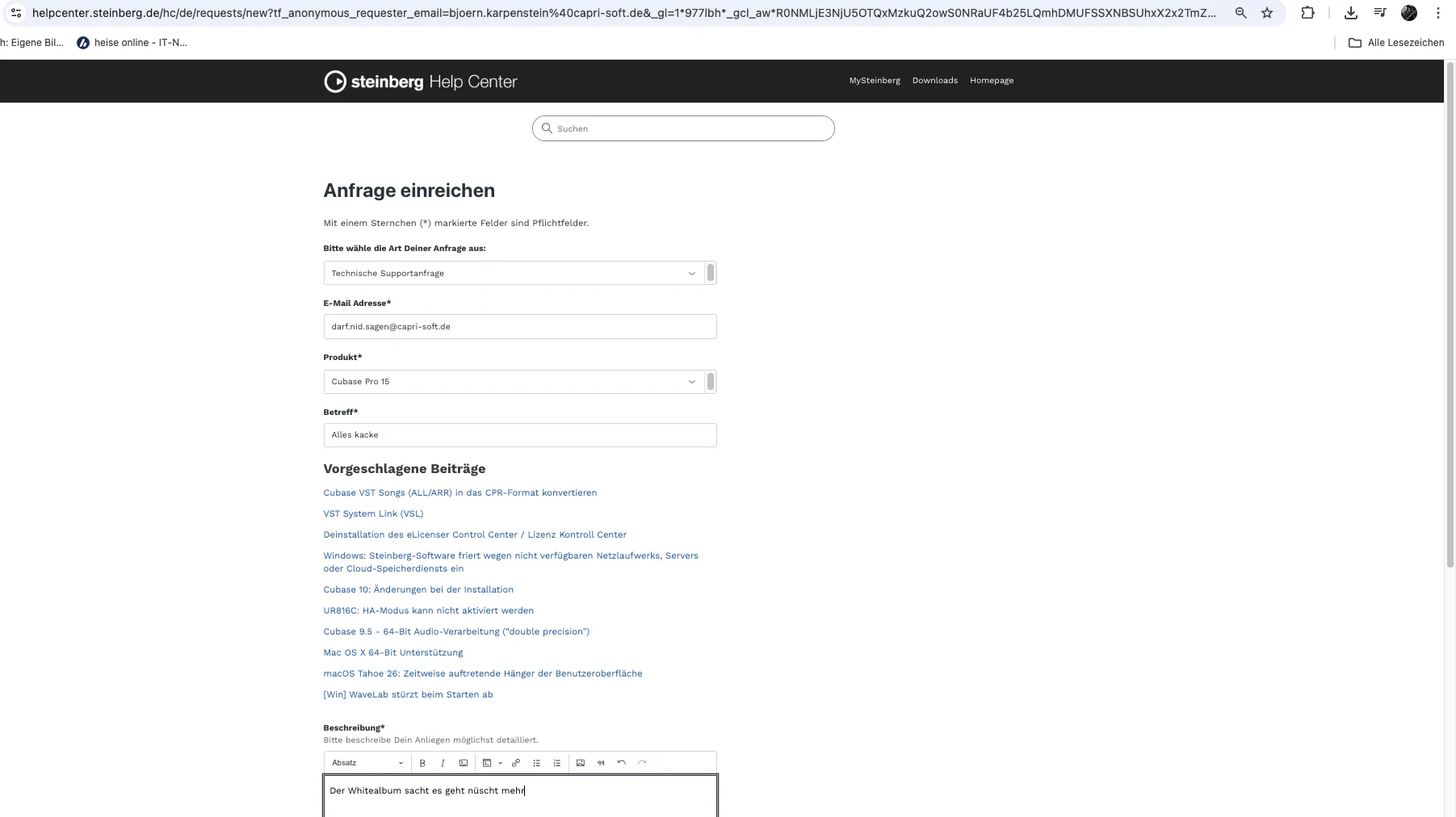Insert inline code via toolbar icon

(x=464, y=763)
